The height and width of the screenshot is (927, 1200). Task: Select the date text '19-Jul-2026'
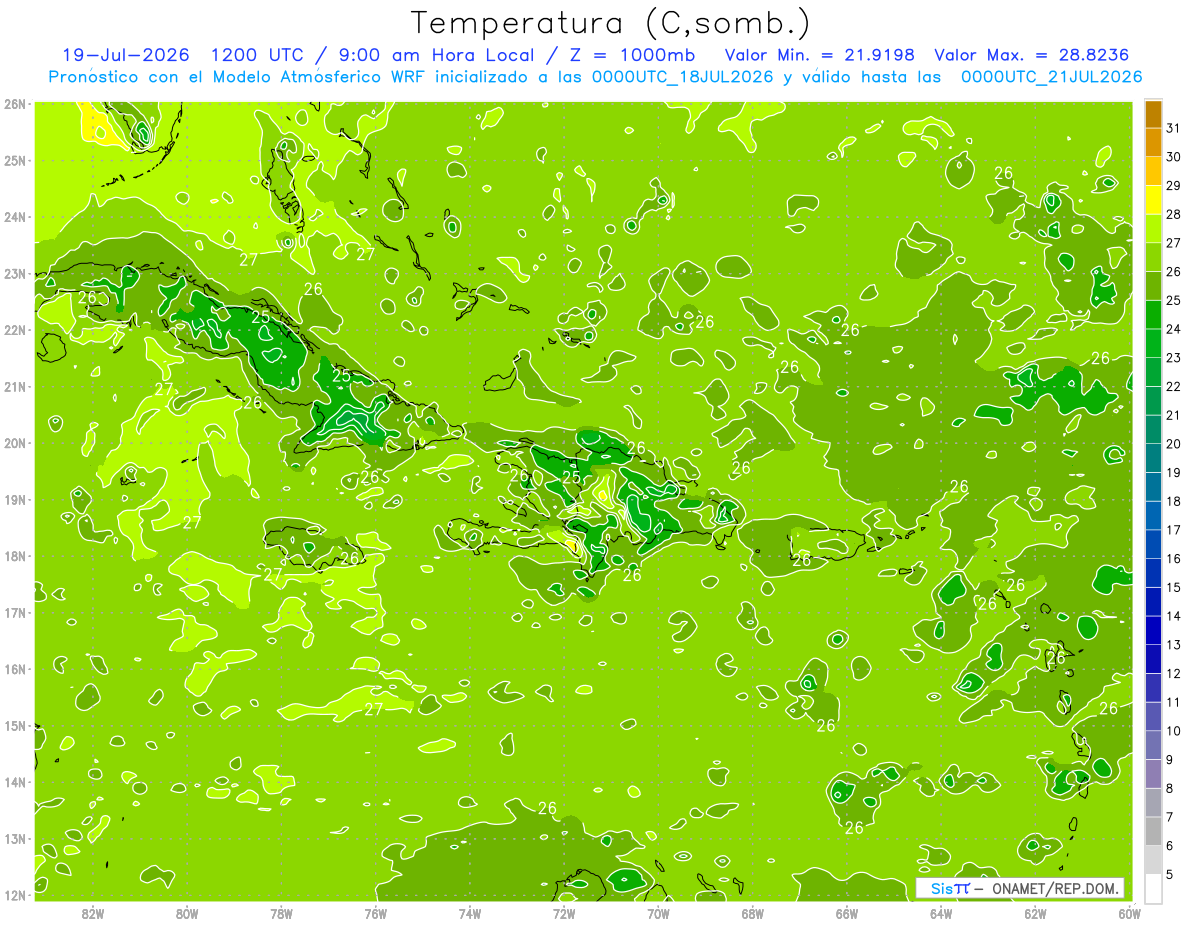click(128, 55)
